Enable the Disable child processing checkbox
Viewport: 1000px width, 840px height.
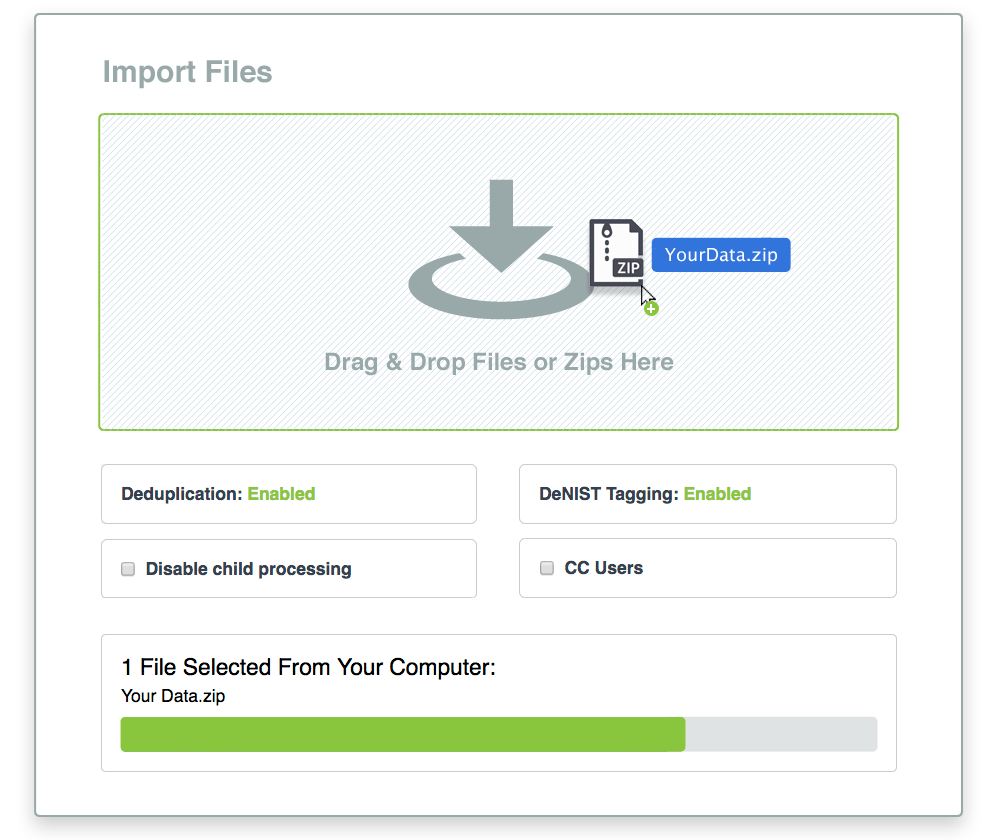tap(128, 568)
